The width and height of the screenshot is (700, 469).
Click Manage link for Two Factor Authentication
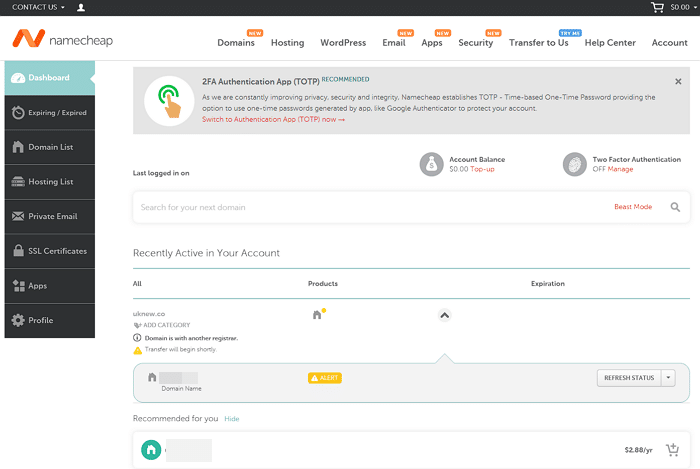coord(620,169)
